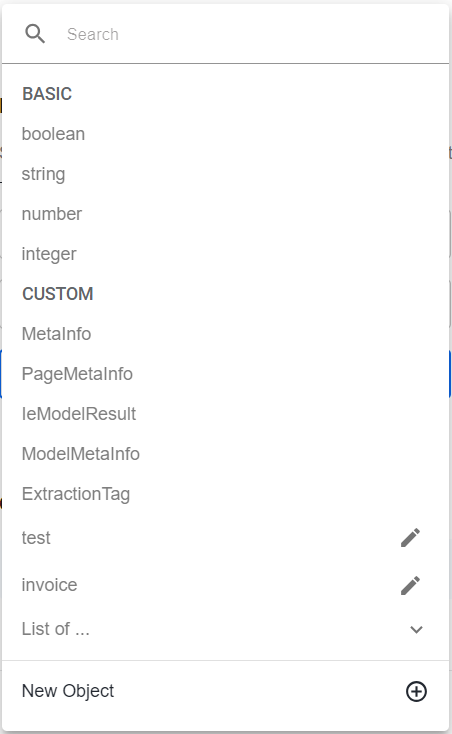Pick the IeModelResult type
This screenshot has width=452, height=734.
pyautogui.click(x=225, y=414)
